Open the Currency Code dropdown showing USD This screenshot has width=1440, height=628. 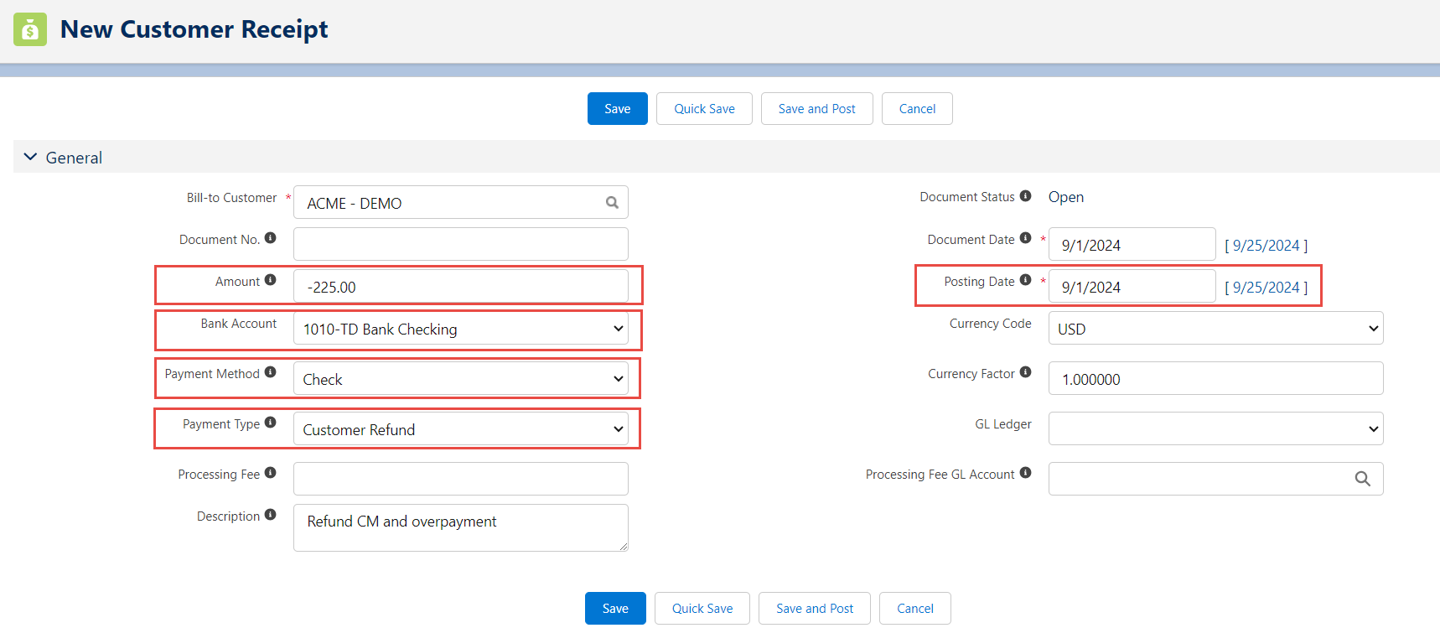tap(1216, 328)
